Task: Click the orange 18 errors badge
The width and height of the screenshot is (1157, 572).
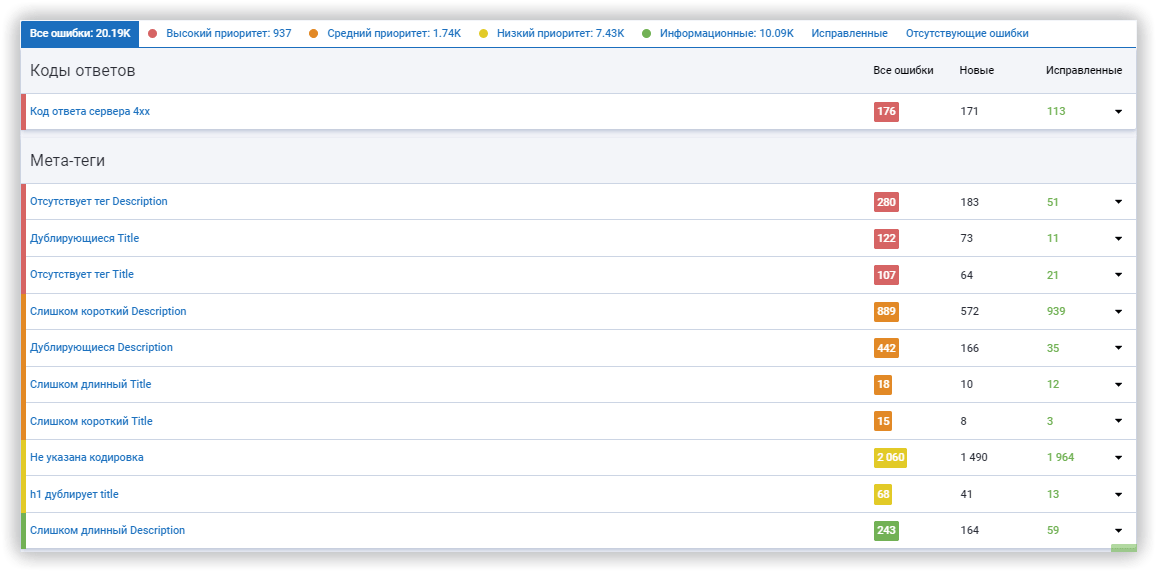Action: pos(883,385)
